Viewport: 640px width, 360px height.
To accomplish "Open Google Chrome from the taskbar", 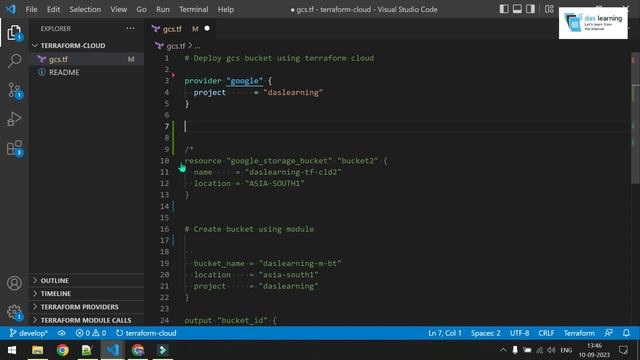I will point(62,350).
